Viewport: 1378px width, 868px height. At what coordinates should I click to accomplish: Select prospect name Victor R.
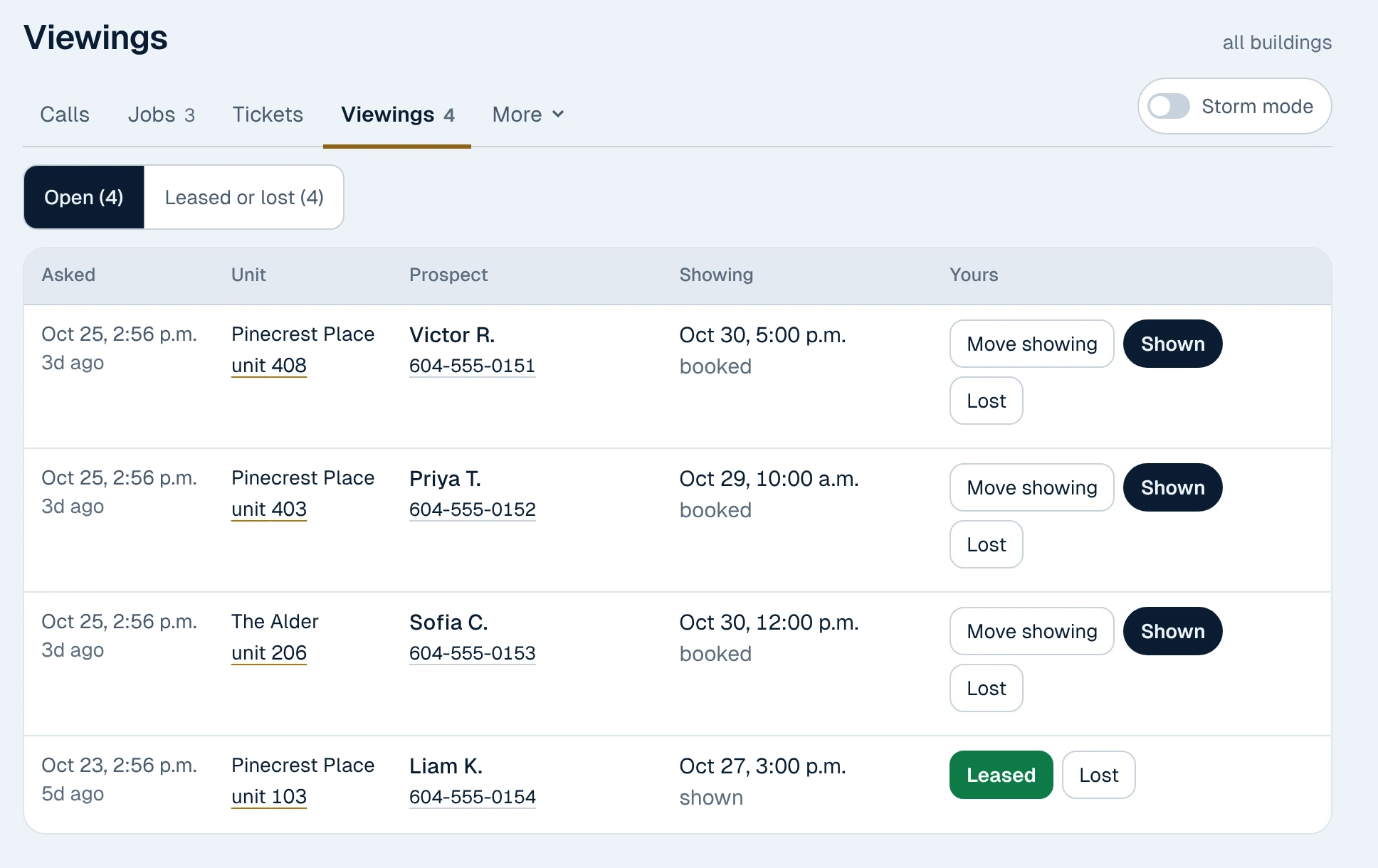[452, 334]
